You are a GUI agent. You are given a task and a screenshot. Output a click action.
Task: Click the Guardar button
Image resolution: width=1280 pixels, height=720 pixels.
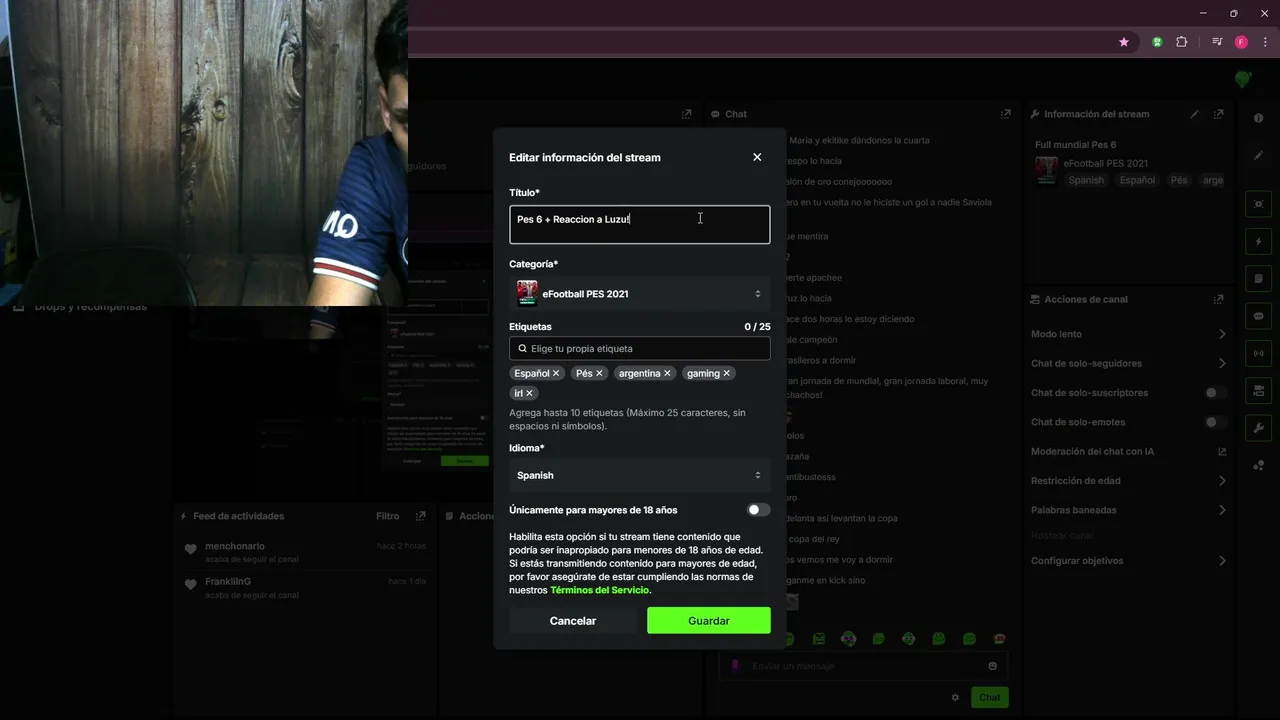pos(709,621)
